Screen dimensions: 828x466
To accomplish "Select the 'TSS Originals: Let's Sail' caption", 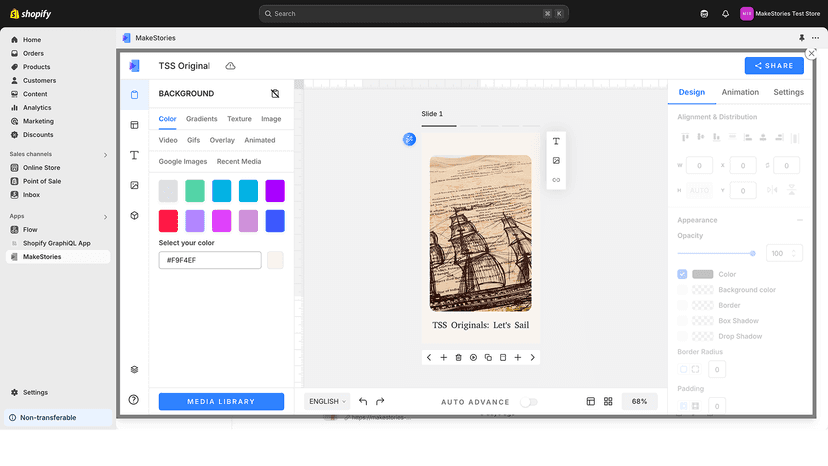I will pyautogui.click(x=481, y=325).
